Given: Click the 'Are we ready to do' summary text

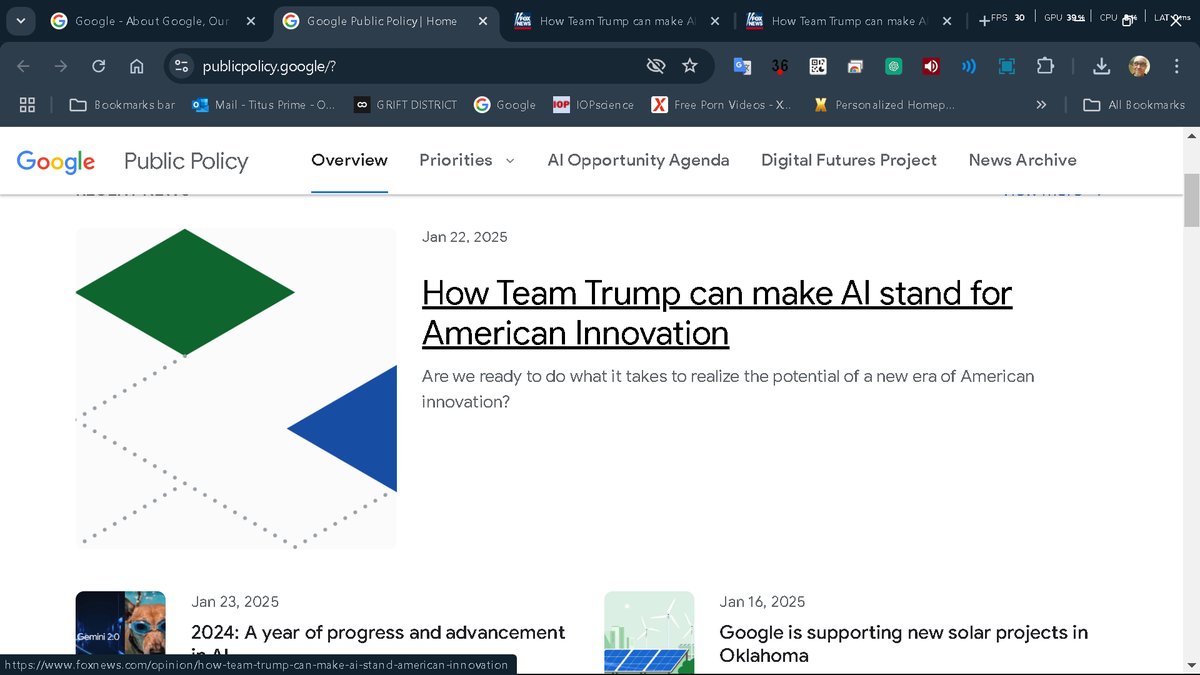Looking at the screenshot, I should [728, 389].
